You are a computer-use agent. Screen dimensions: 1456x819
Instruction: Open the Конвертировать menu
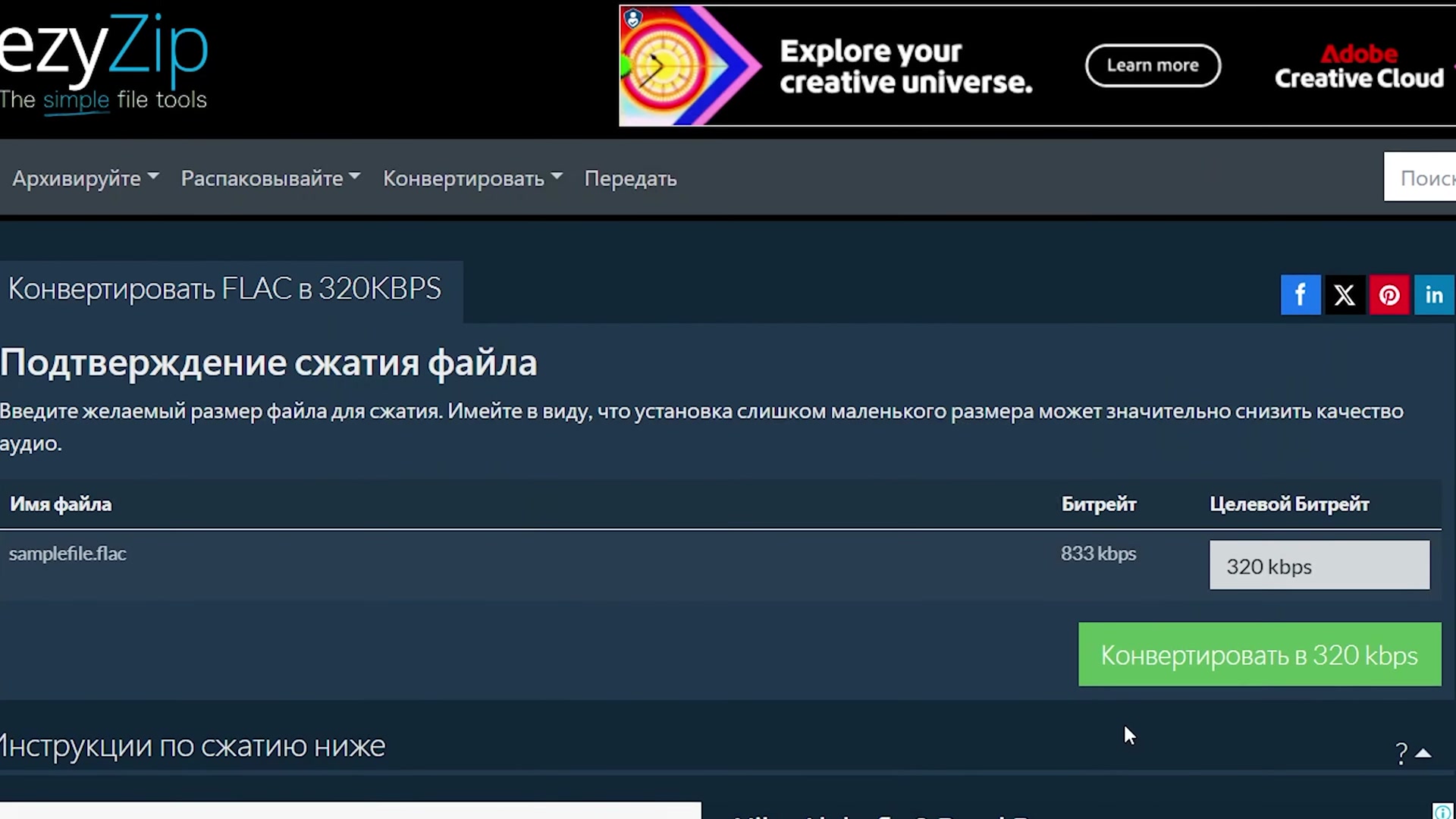(x=472, y=178)
